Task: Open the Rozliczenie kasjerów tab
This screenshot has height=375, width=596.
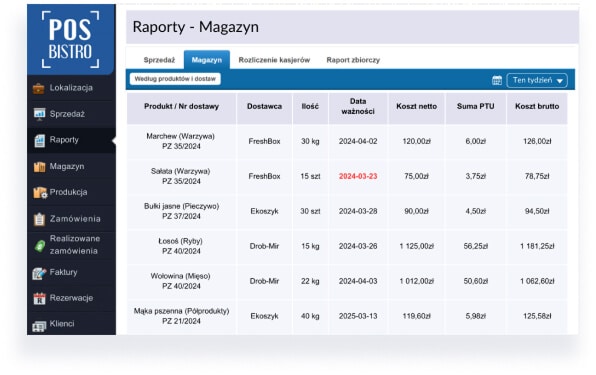Action: [x=274, y=60]
